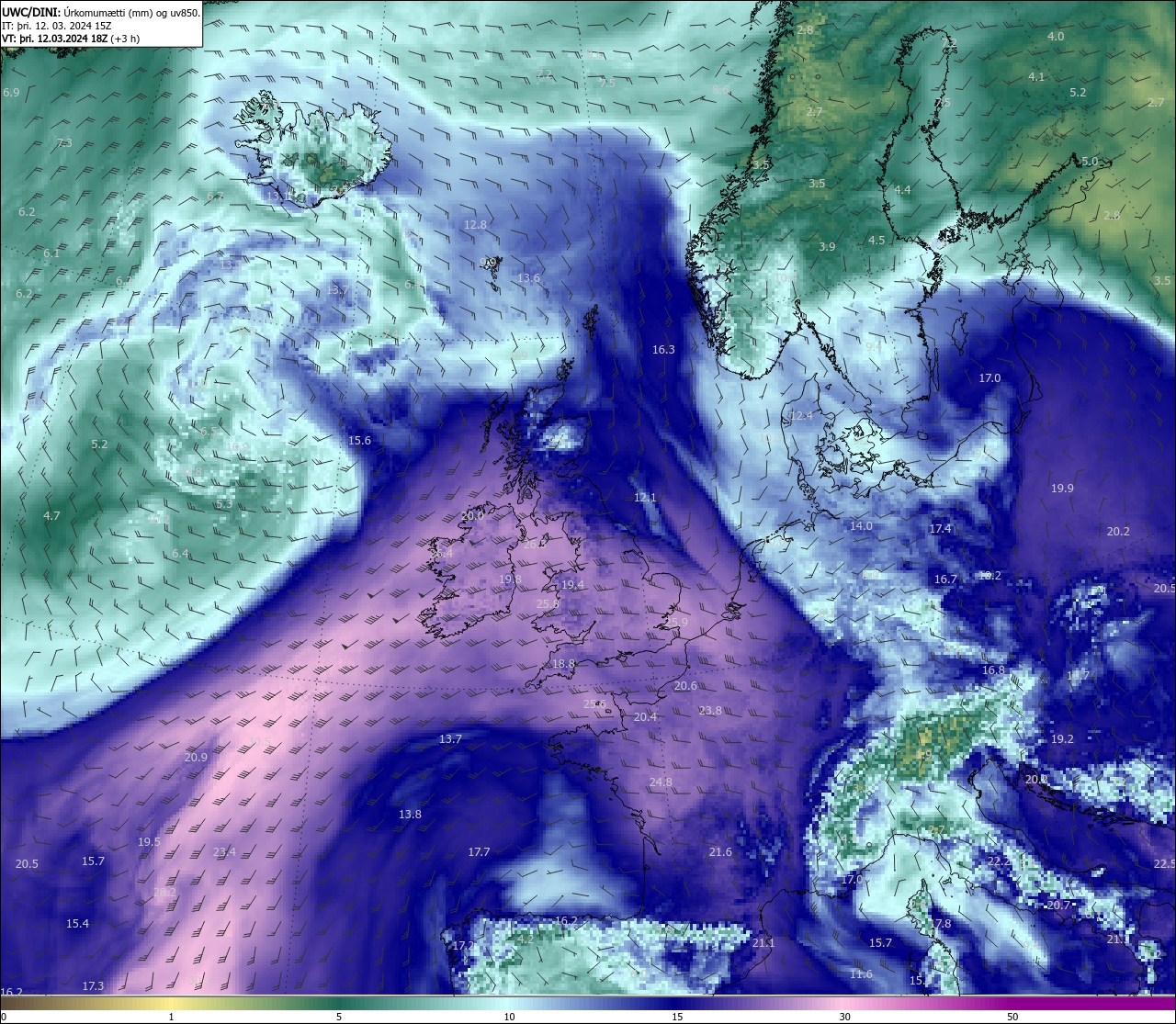The height and width of the screenshot is (1024, 1176).
Task: Click the 4.1 value on the map
Action: pos(1036,77)
